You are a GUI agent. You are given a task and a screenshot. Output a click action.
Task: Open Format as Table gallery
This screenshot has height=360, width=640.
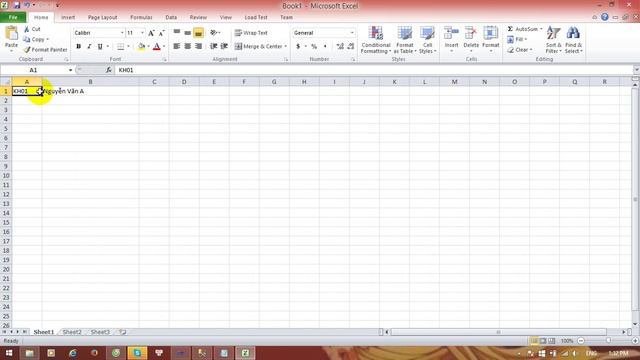pos(404,40)
